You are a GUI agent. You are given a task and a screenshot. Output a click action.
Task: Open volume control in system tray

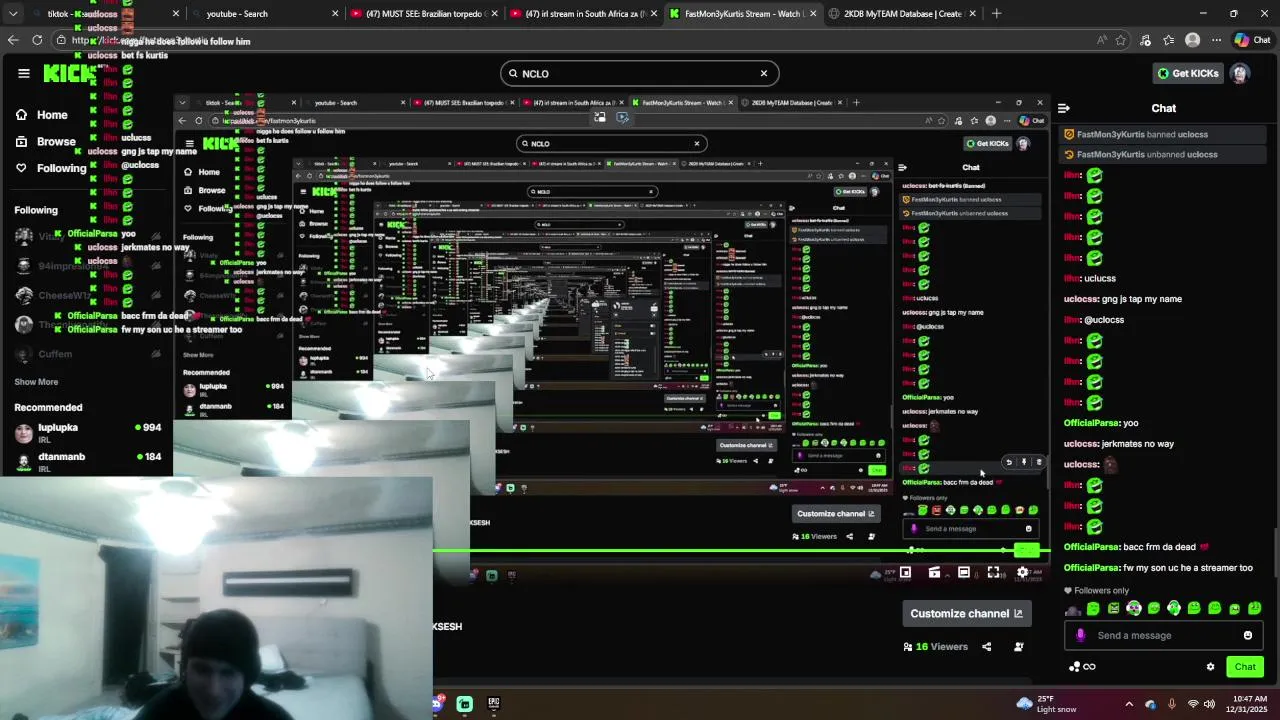(1209, 704)
